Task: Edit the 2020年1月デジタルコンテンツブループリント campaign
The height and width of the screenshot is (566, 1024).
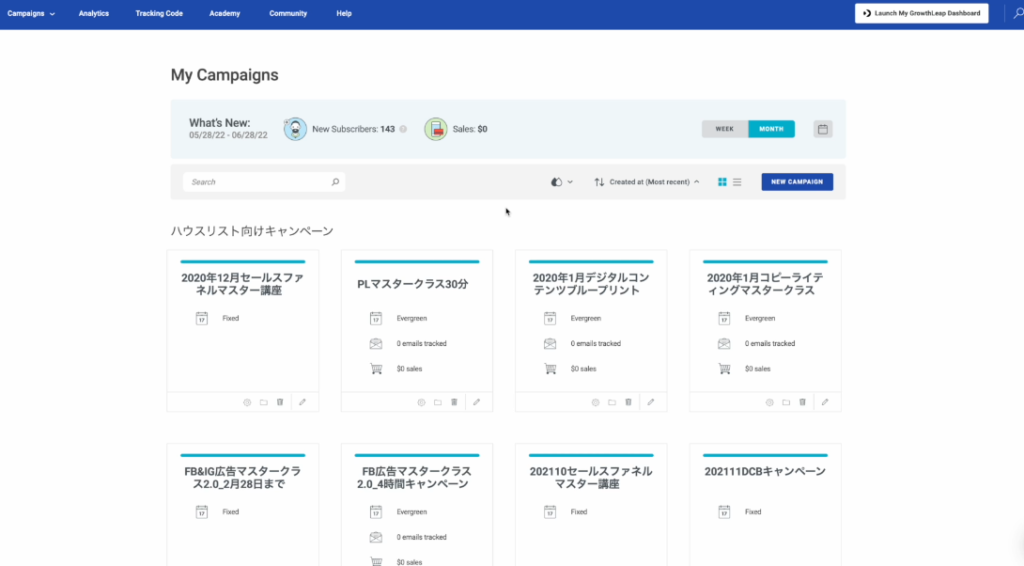Action: [650, 402]
